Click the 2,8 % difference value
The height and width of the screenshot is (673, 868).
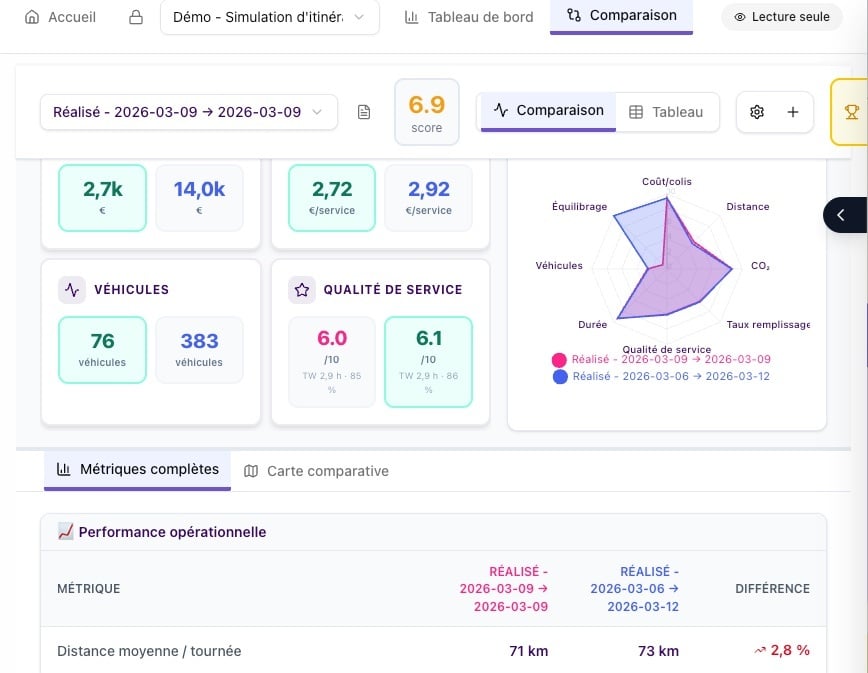click(782, 650)
